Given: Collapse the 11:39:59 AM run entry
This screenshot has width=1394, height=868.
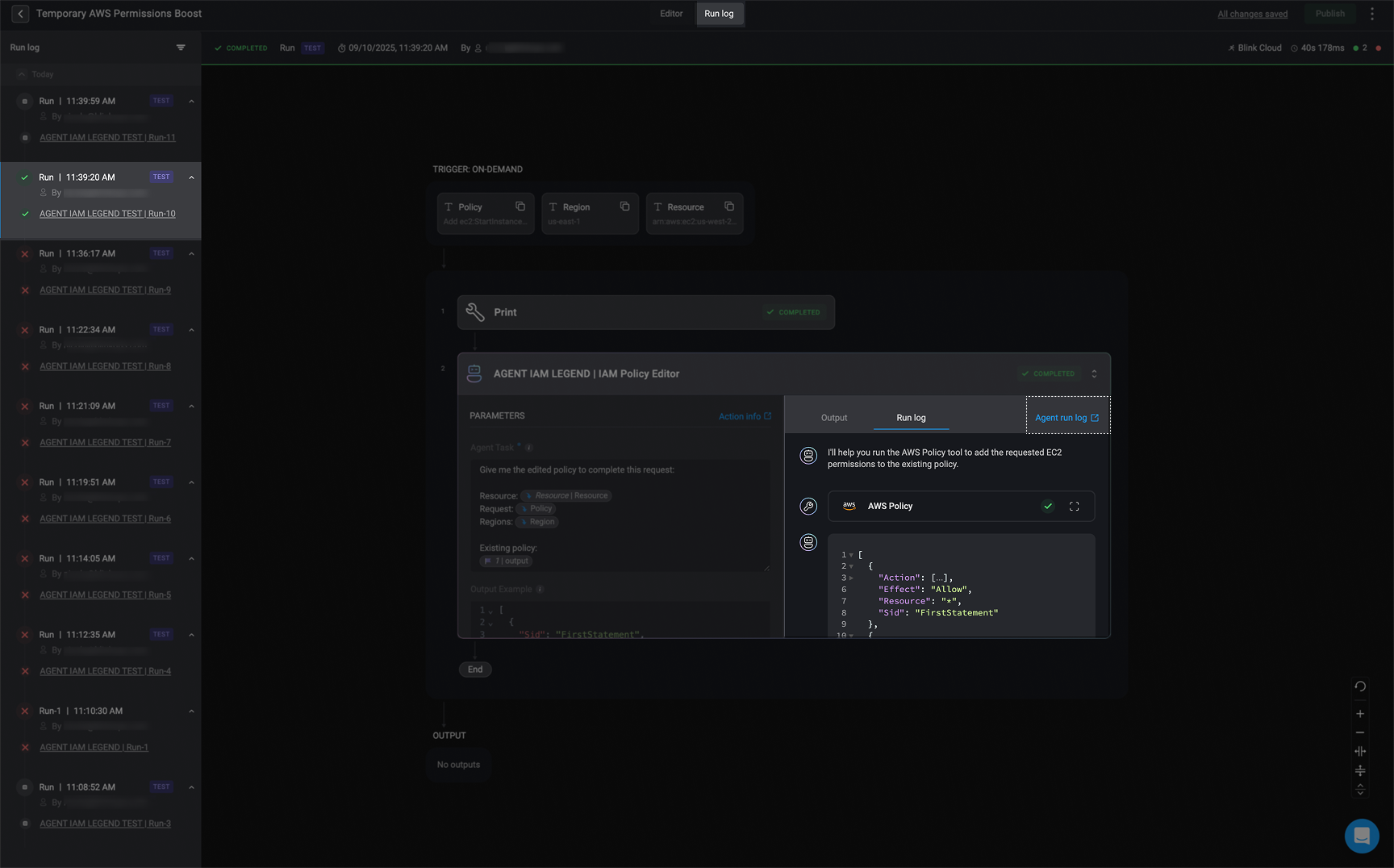Looking at the screenshot, I should coord(191,102).
